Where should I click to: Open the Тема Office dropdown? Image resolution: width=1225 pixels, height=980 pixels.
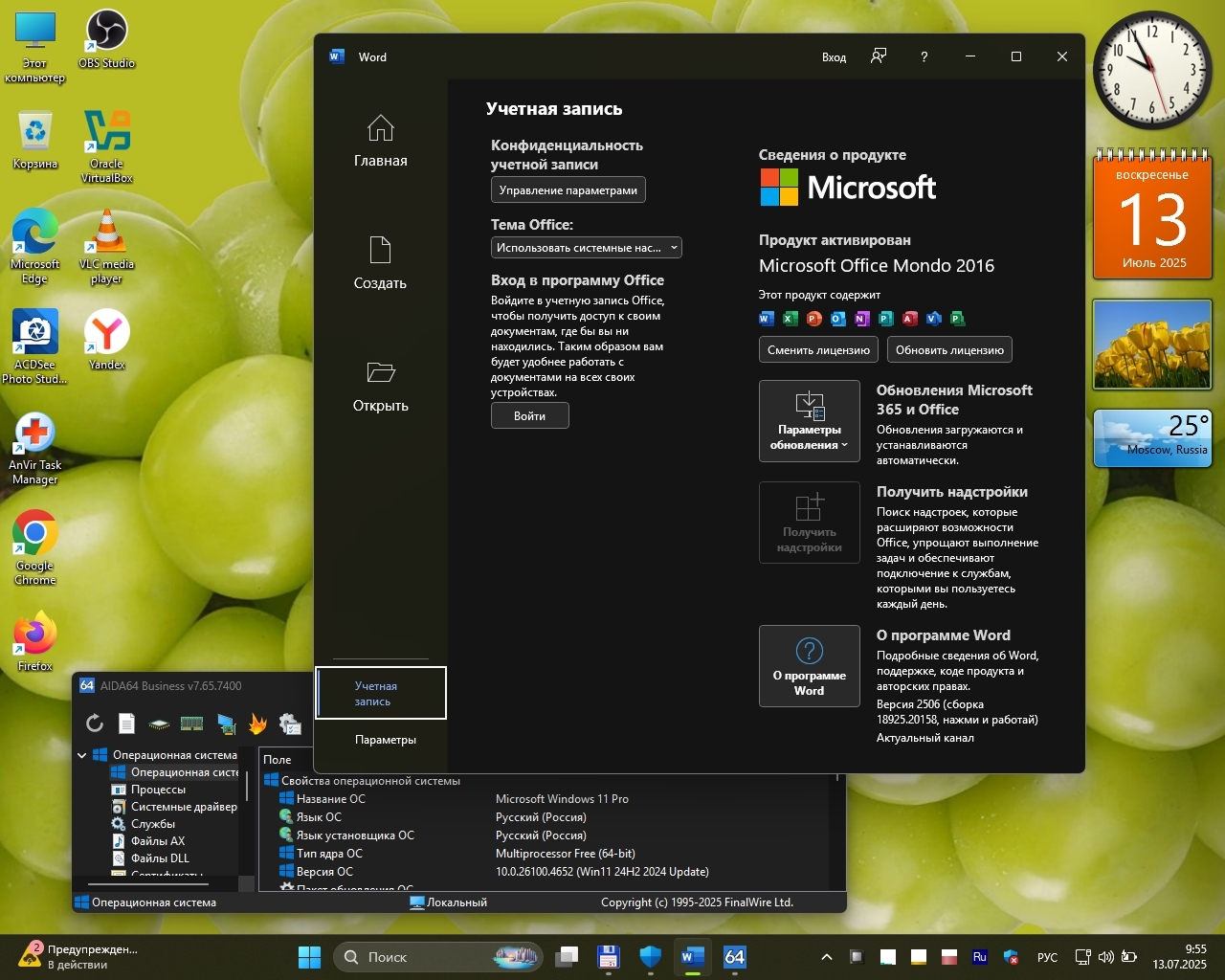click(x=587, y=248)
